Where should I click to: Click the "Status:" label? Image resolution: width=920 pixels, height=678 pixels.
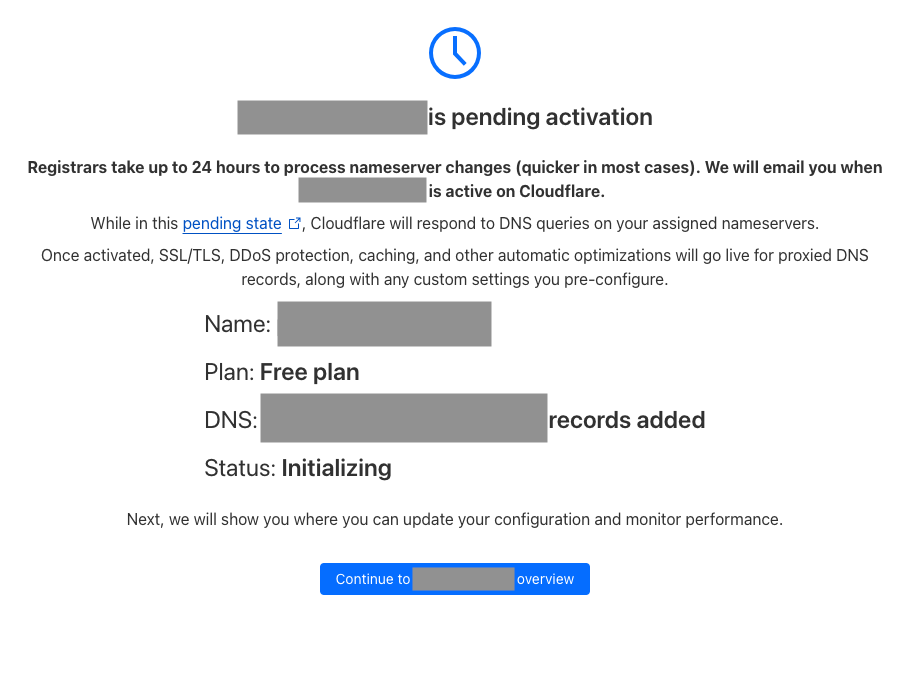tap(239, 468)
